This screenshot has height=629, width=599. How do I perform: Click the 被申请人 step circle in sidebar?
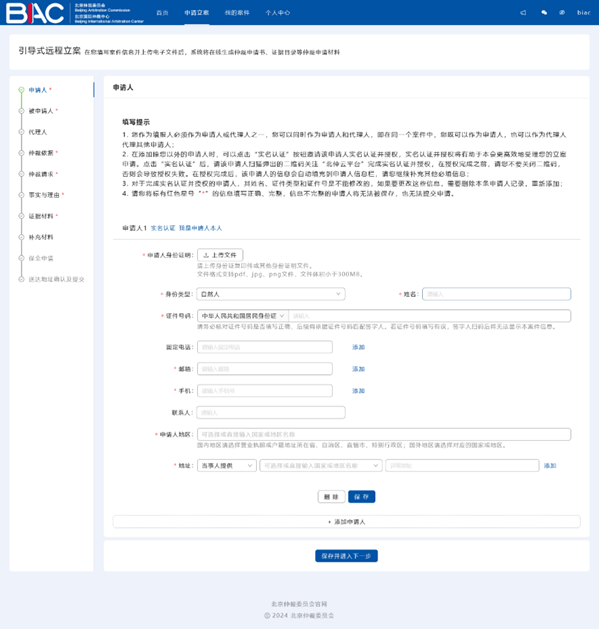click(x=21, y=111)
